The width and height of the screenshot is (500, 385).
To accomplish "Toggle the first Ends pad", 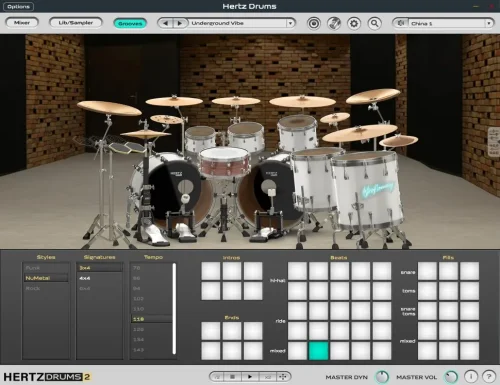I will click(x=211, y=331).
